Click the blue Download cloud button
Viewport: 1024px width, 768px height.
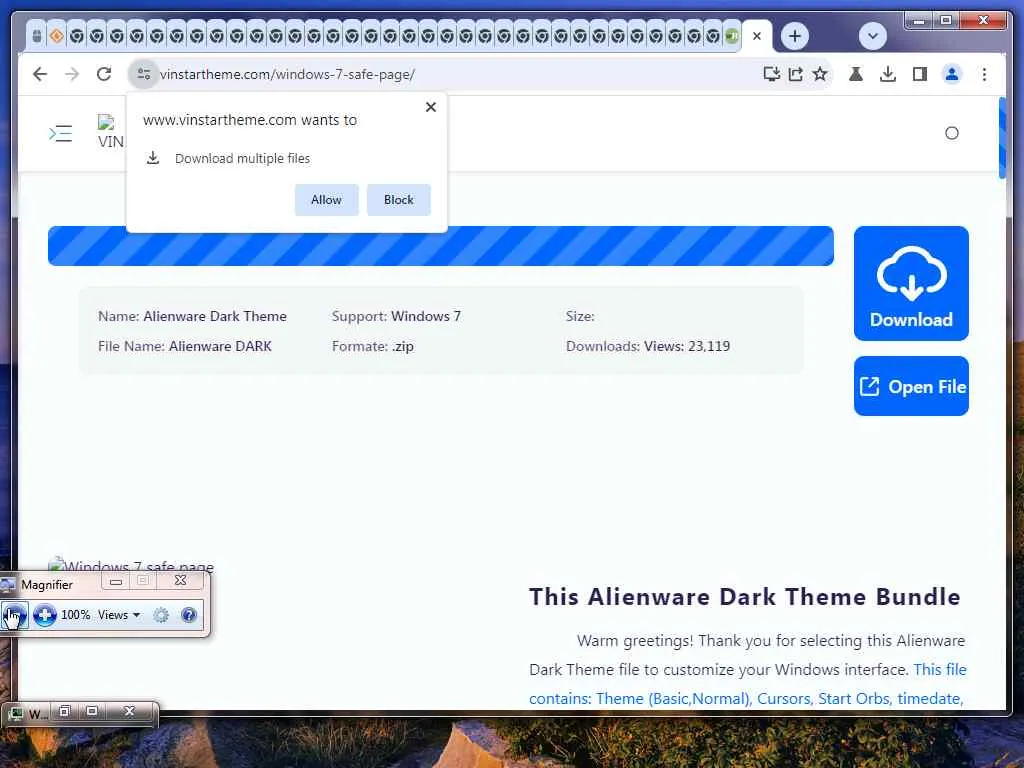[911, 283]
